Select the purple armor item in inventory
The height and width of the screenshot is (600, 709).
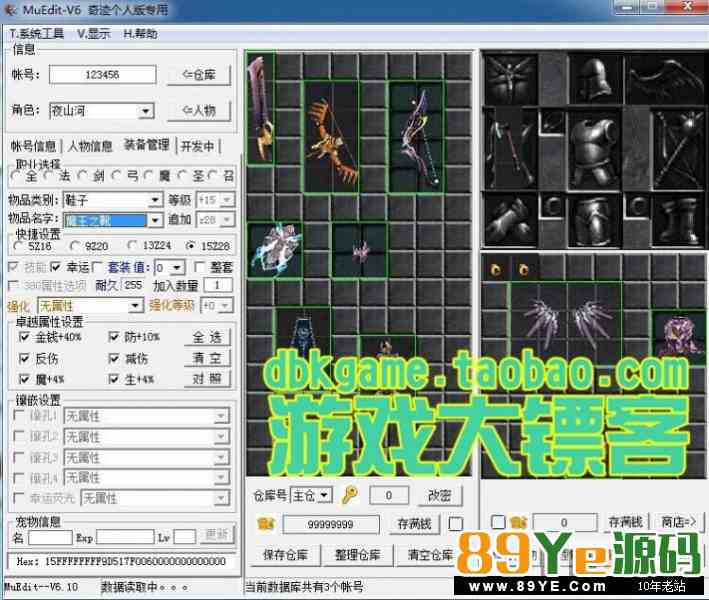[679, 335]
